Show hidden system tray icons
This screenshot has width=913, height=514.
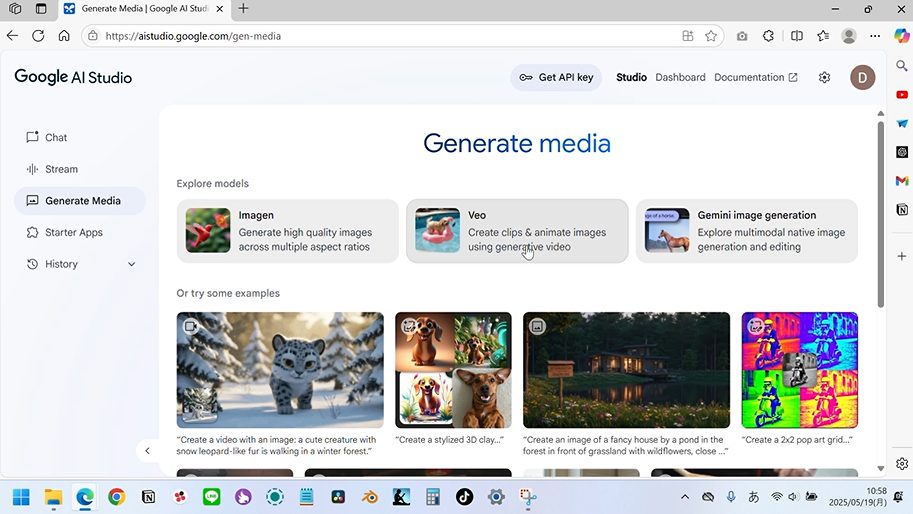click(685, 497)
